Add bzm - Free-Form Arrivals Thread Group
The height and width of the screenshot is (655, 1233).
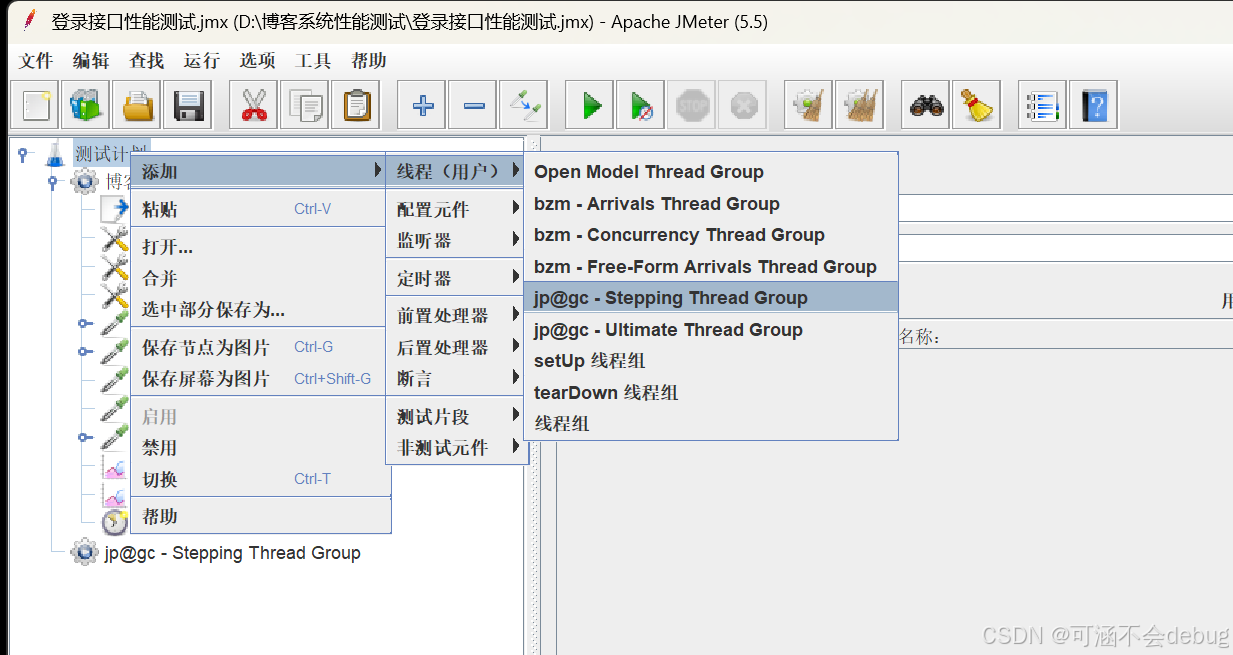pos(711,267)
